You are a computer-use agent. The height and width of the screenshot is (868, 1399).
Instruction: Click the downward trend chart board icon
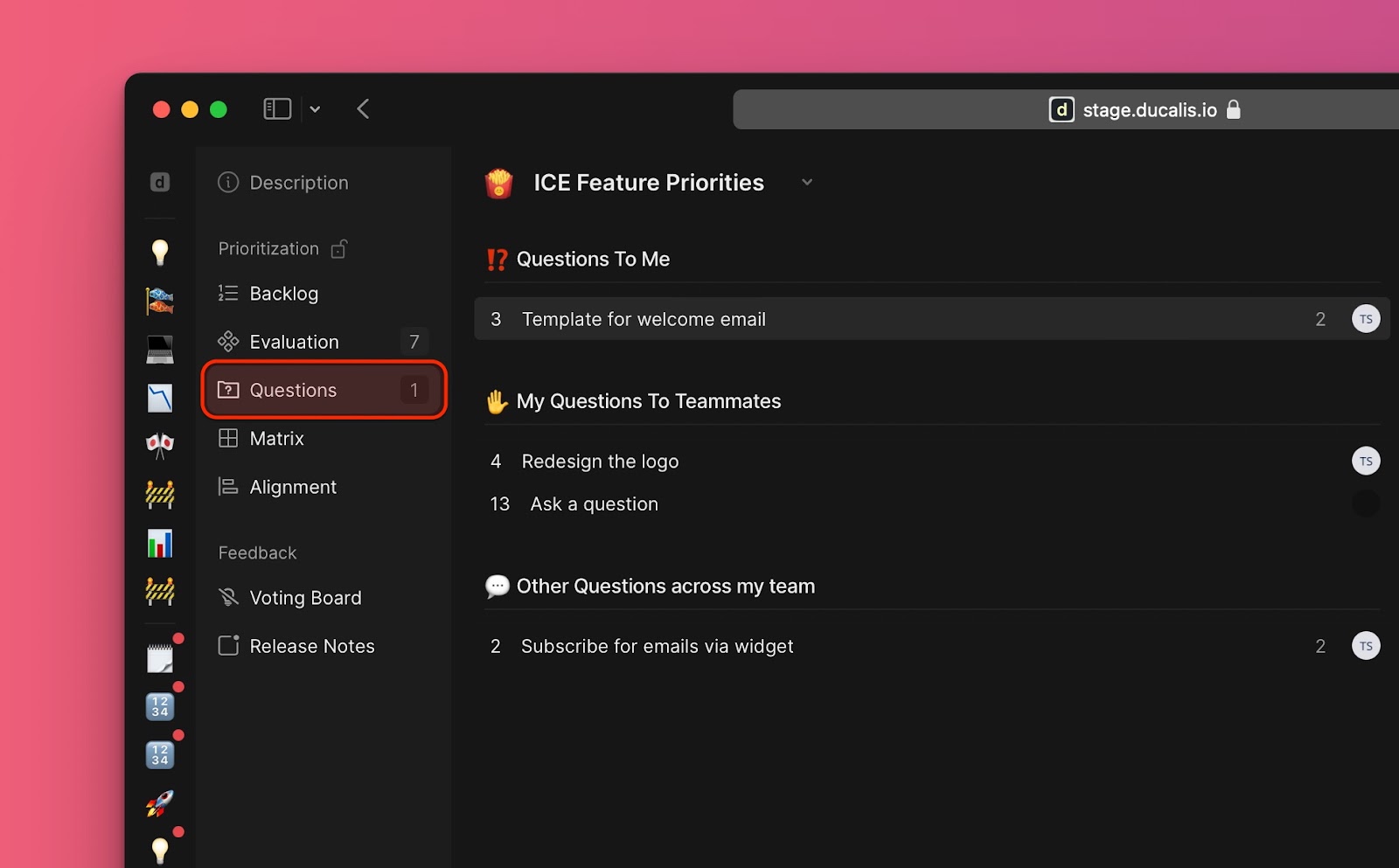pyautogui.click(x=160, y=398)
